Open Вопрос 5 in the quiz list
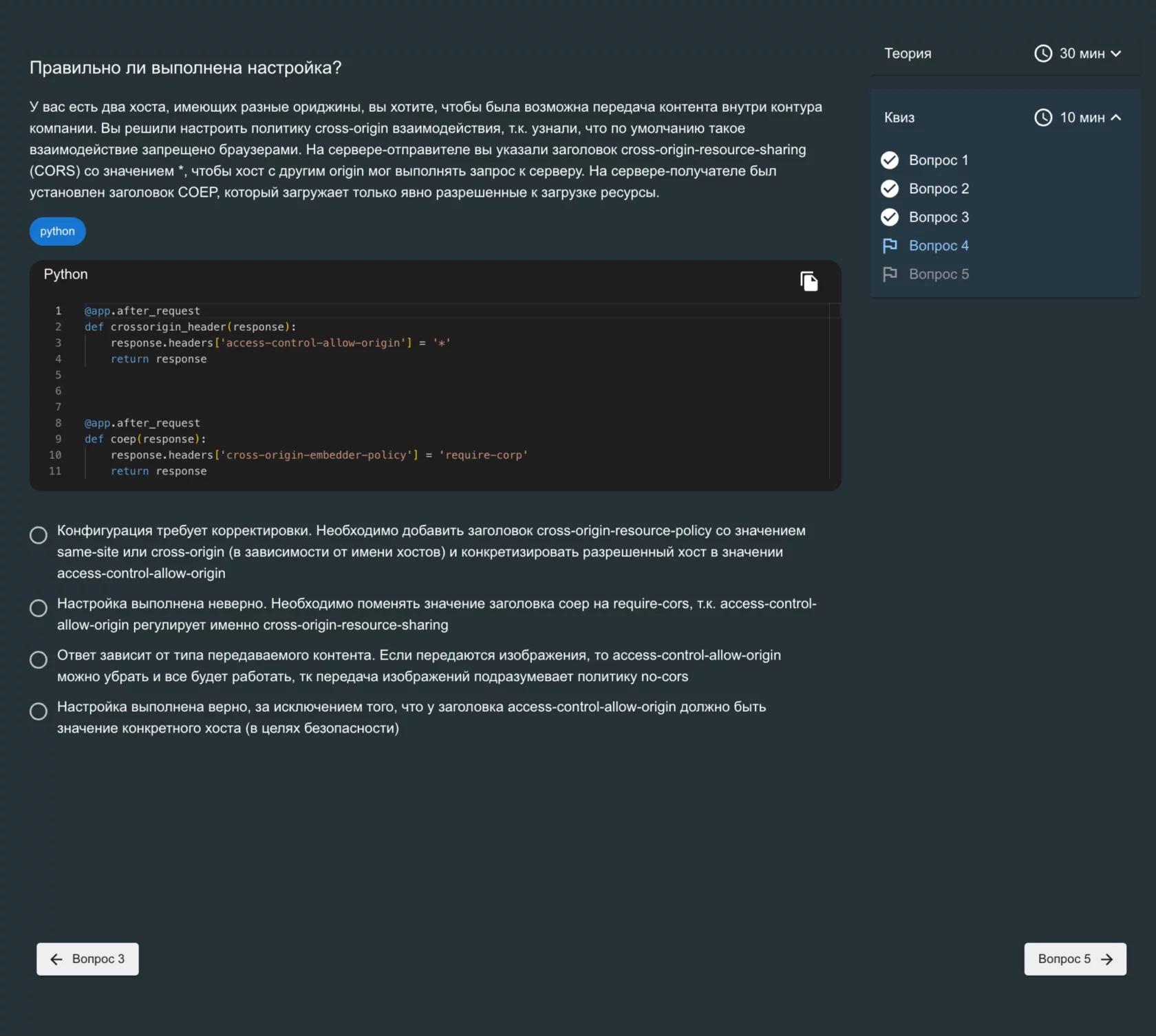Image resolution: width=1156 pixels, height=1036 pixels. pos(939,274)
